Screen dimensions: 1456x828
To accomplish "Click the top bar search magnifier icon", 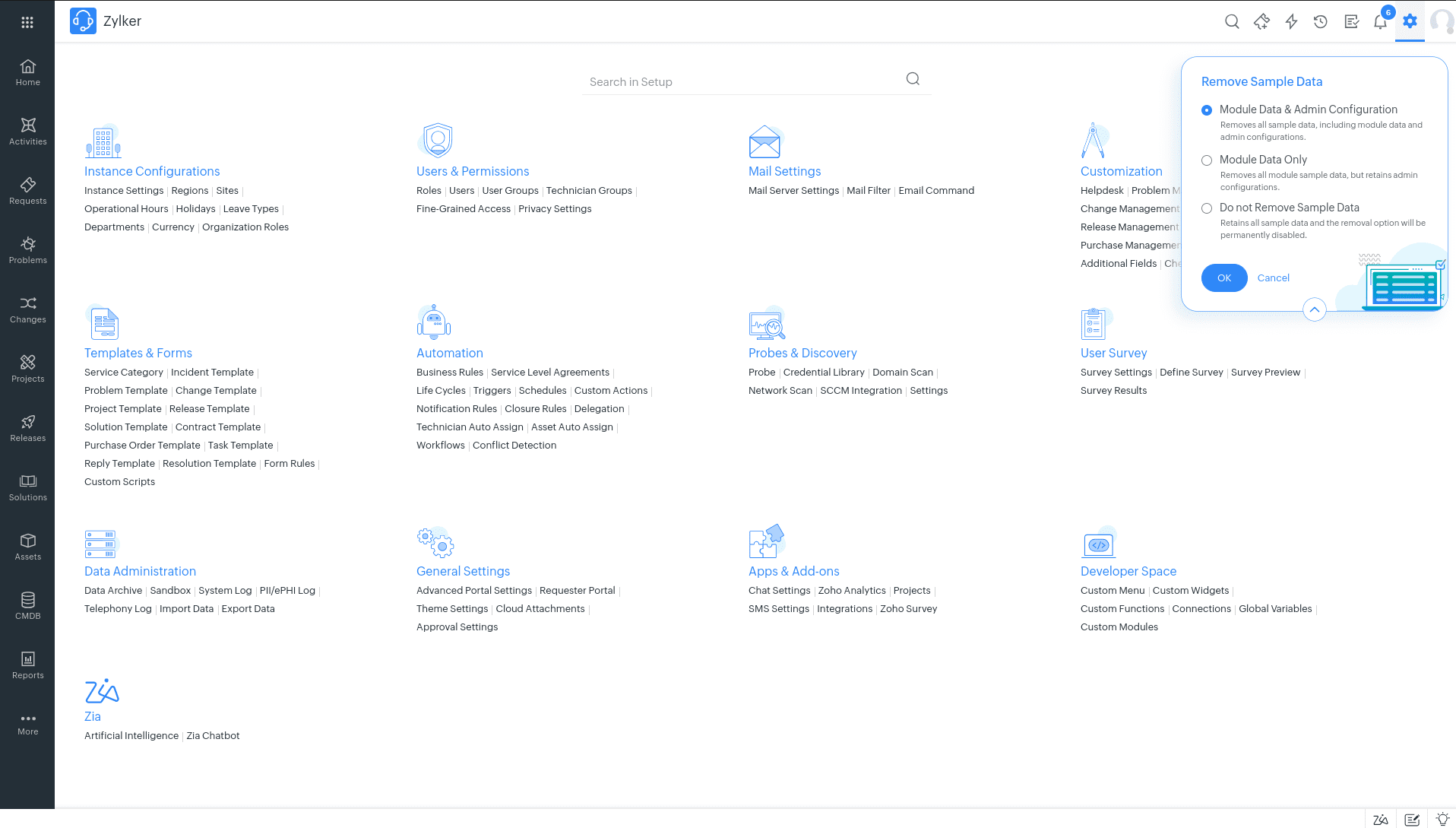I will point(1232,22).
